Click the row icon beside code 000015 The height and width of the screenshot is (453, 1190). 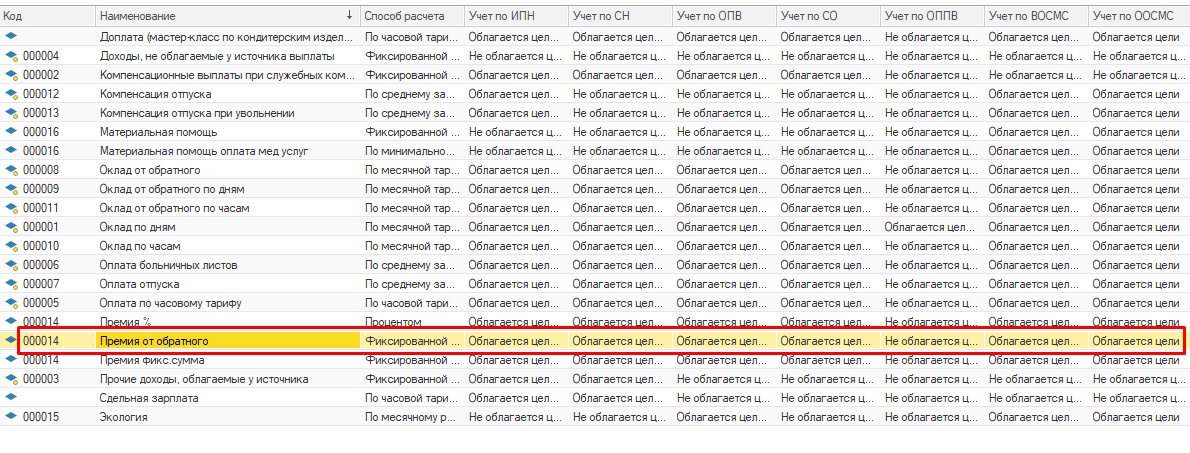click(x=11, y=417)
